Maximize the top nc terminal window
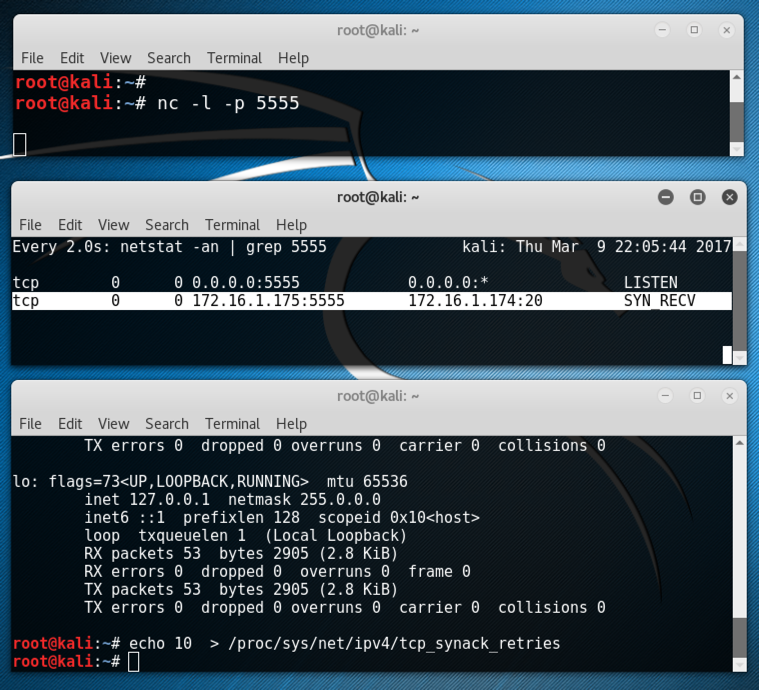 pyautogui.click(x=694, y=30)
